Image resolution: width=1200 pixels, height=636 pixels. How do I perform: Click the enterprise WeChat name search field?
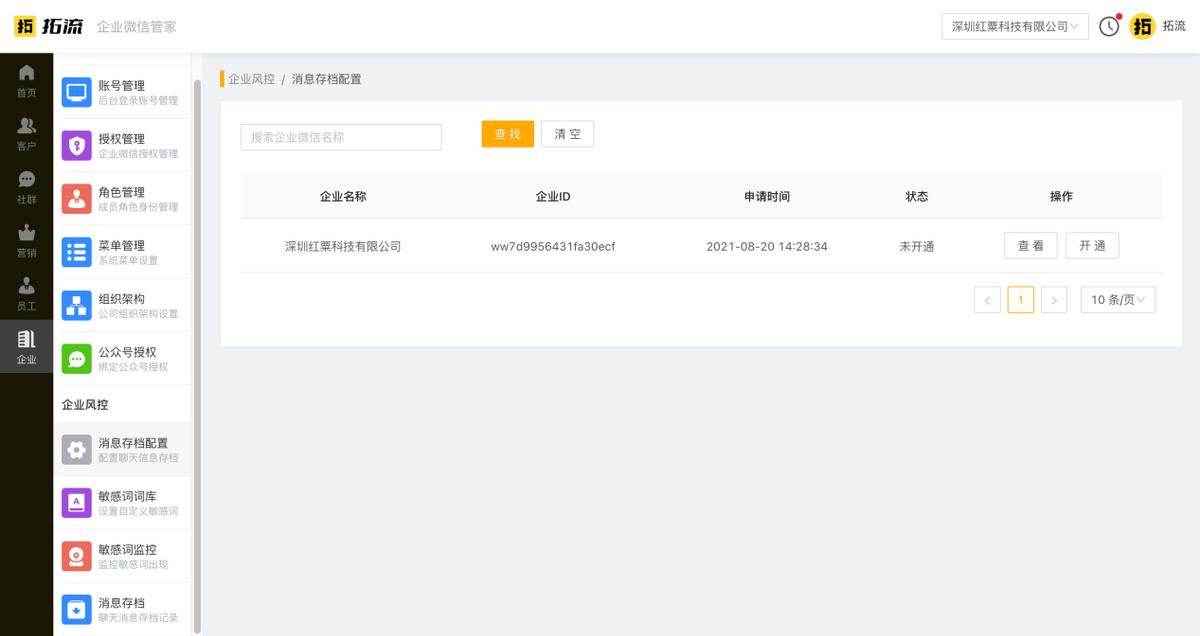pos(340,136)
